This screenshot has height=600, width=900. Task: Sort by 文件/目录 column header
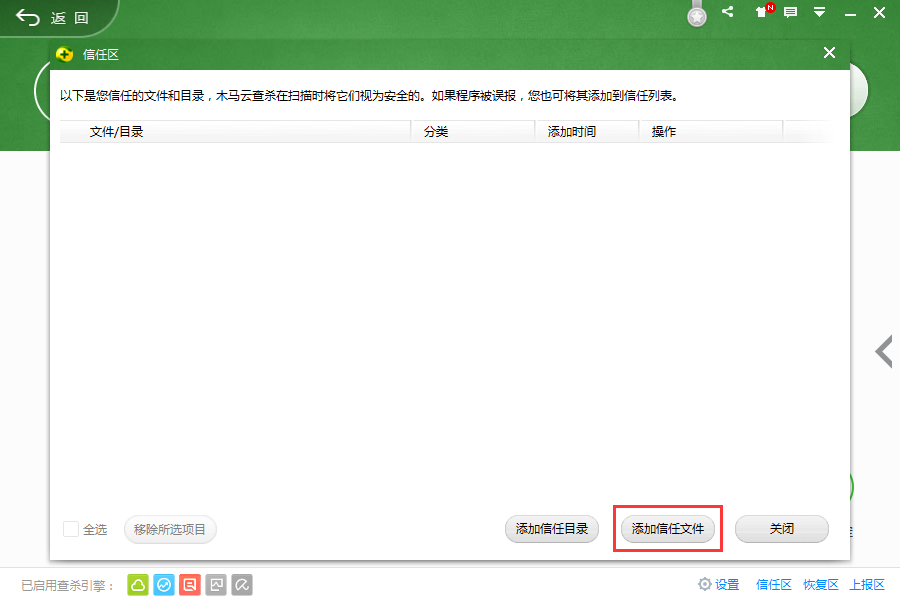click(235, 131)
